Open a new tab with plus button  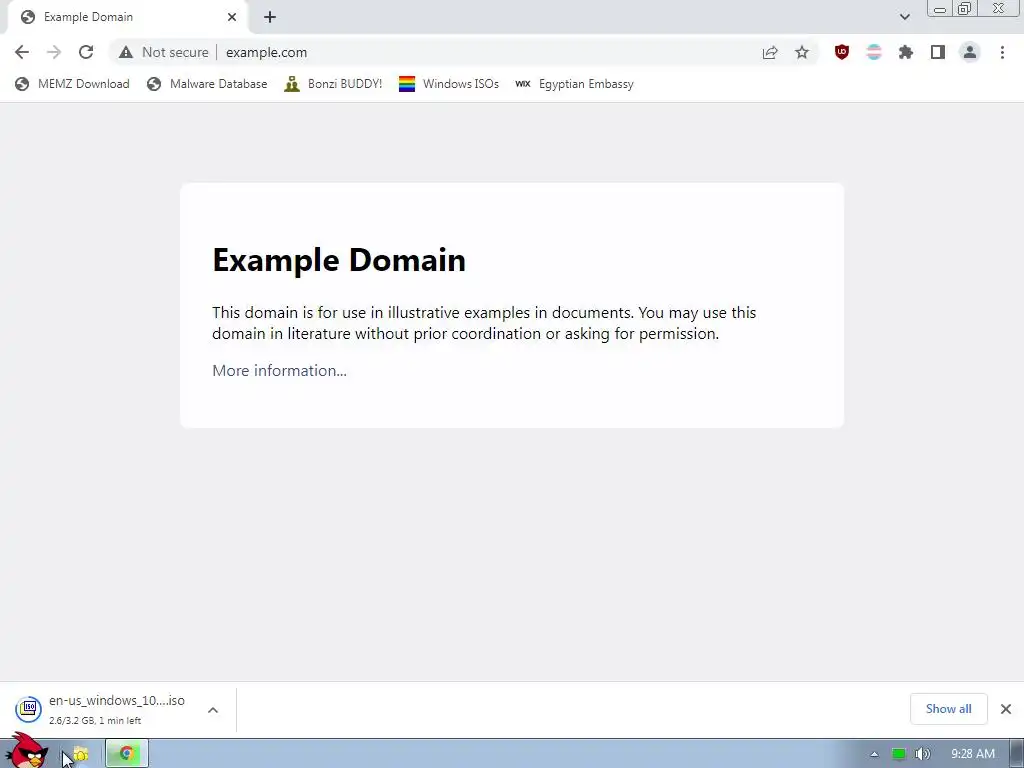[270, 17]
